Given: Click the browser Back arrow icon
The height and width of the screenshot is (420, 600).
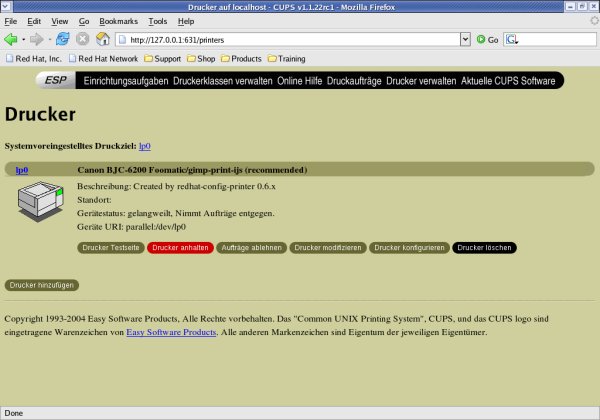Looking at the screenshot, I should [x=11, y=39].
